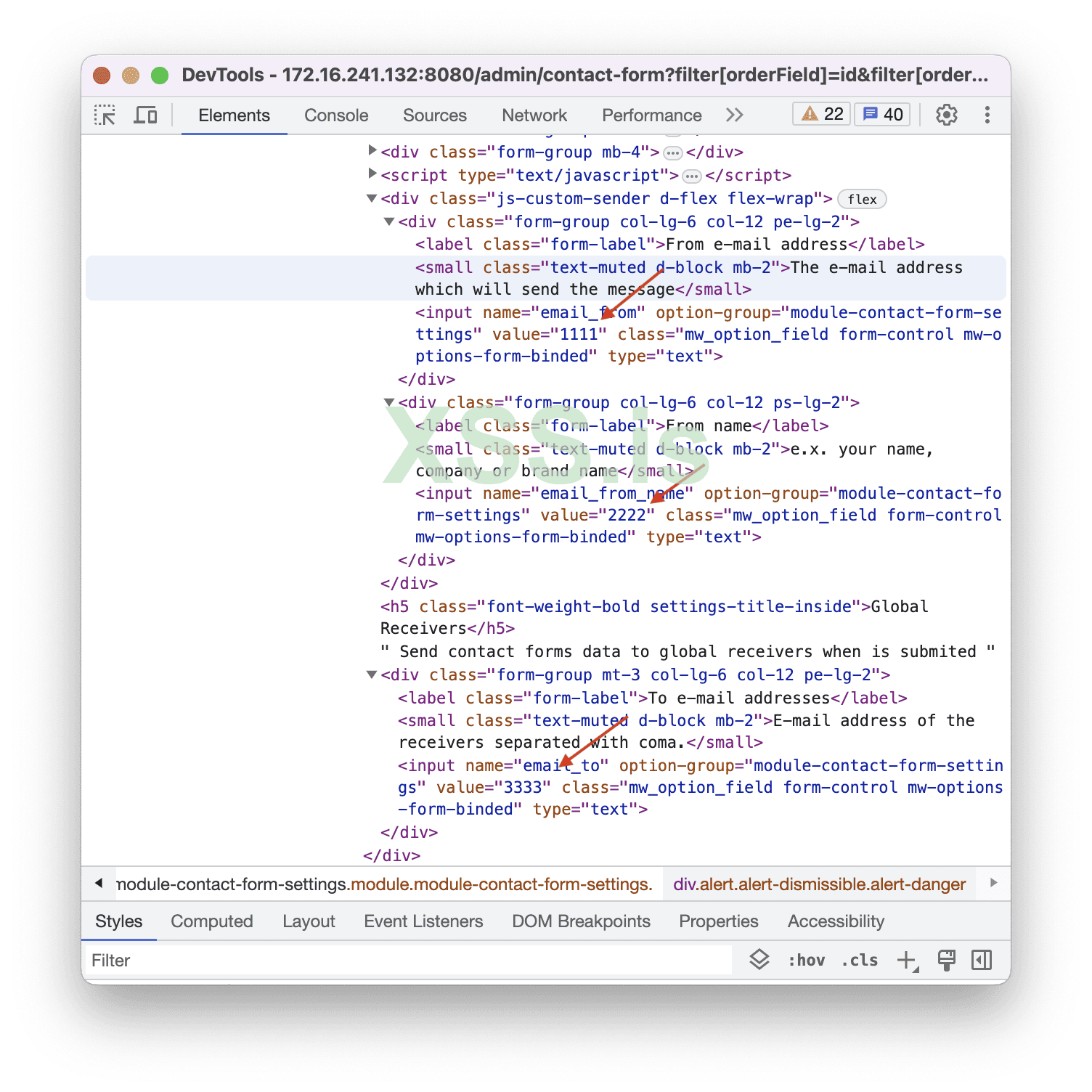Click the 22 warnings badge
Viewport: 1092px width, 1092px height.
(x=822, y=114)
